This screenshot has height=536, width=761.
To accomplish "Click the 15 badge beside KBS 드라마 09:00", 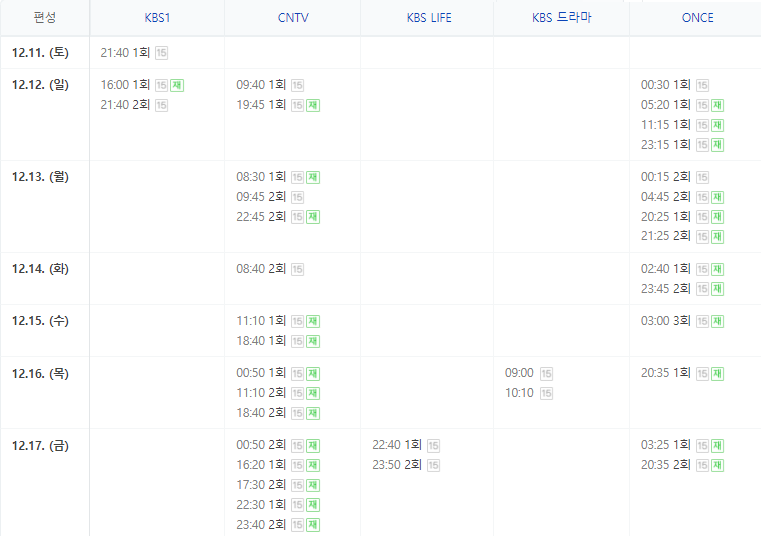I will 546,374.
